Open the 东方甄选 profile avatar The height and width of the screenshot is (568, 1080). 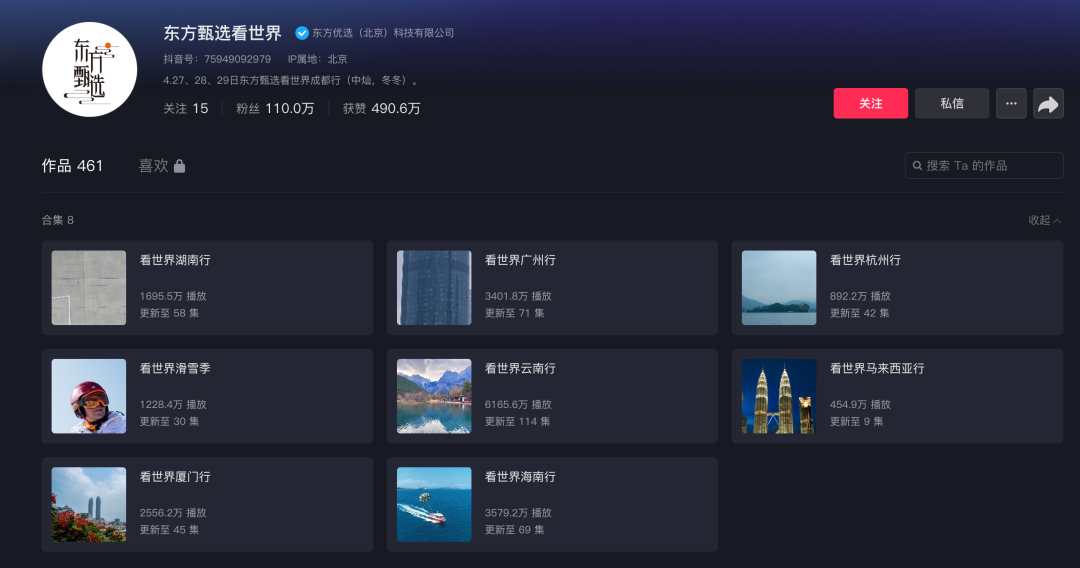pos(90,70)
